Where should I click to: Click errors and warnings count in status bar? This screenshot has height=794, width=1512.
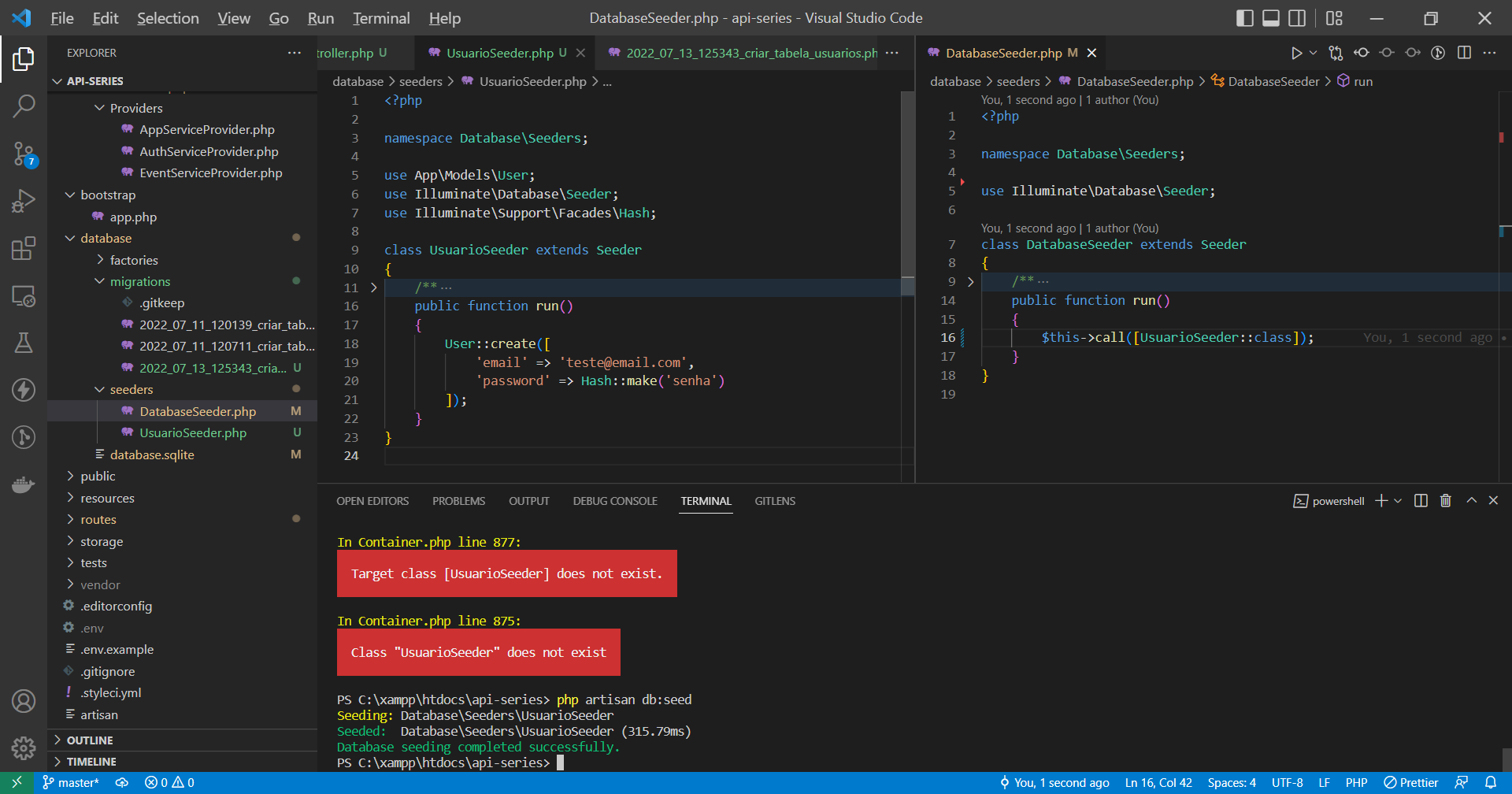coord(169,782)
